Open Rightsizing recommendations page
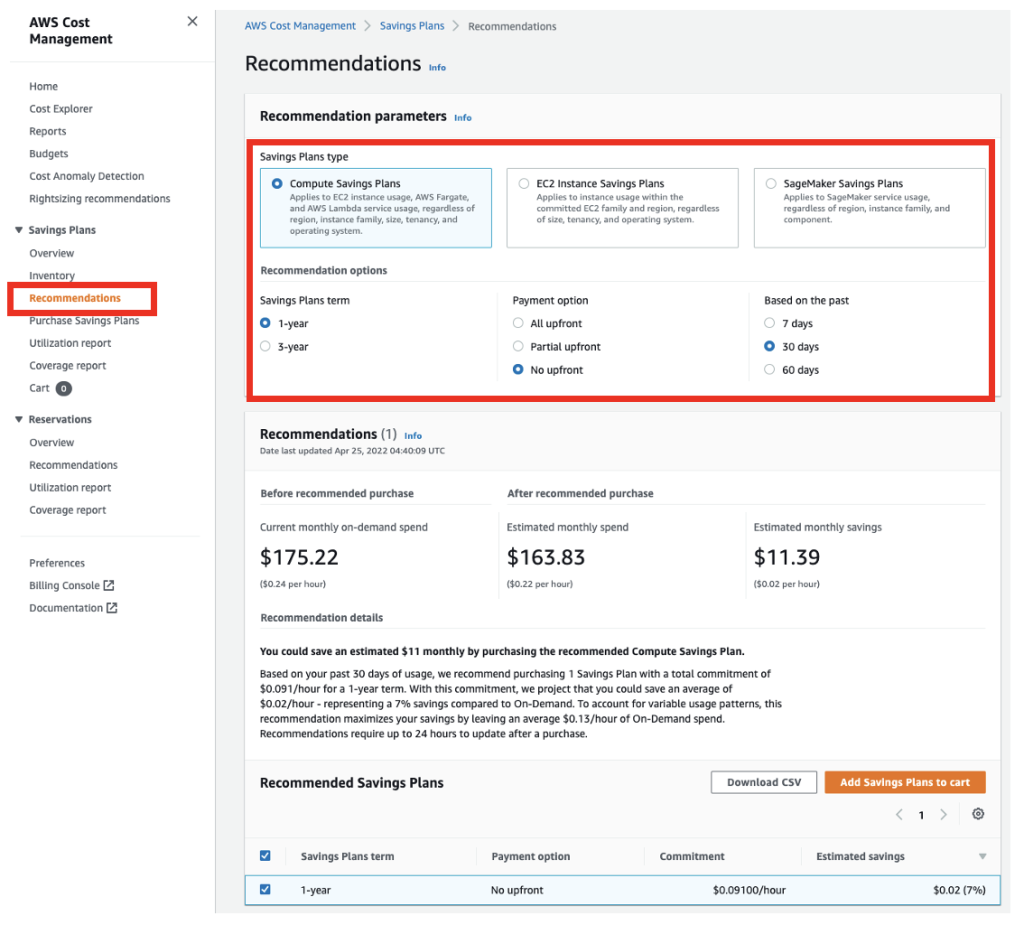Viewport: 1024px width, 925px height. point(100,199)
